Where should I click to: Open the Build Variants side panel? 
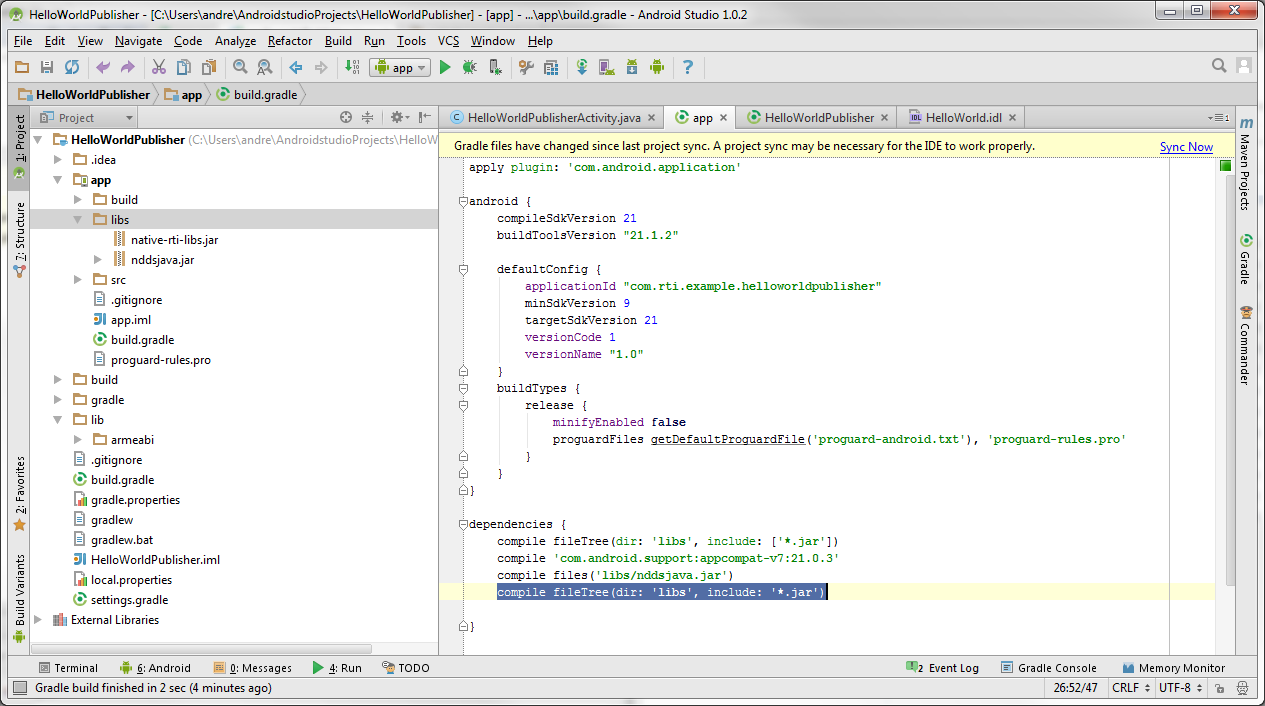pyautogui.click(x=19, y=598)
